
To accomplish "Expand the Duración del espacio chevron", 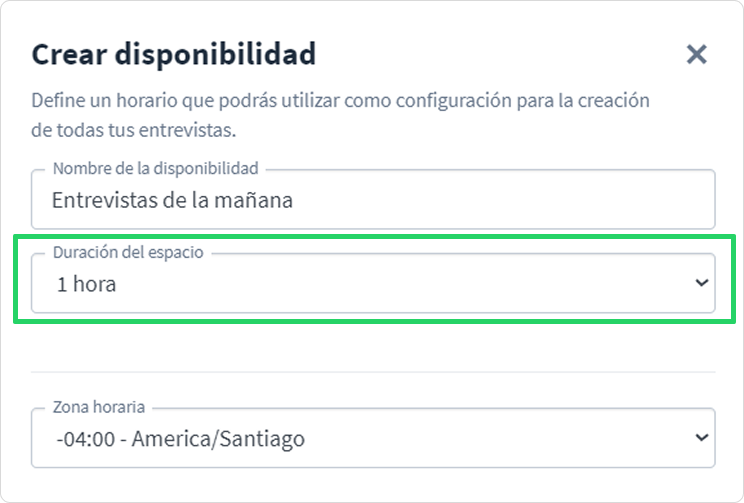I will click(702, 283).
